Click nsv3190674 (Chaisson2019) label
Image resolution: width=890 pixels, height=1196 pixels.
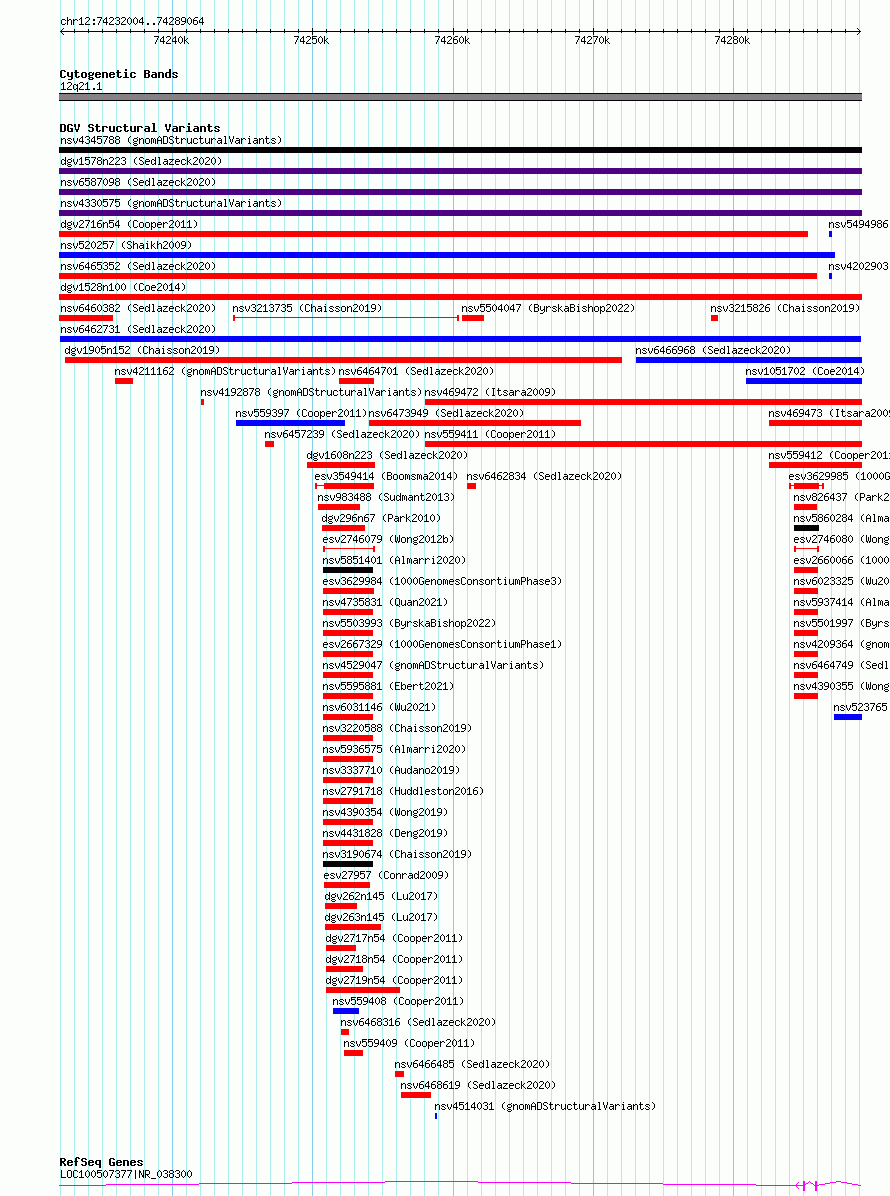397,854
